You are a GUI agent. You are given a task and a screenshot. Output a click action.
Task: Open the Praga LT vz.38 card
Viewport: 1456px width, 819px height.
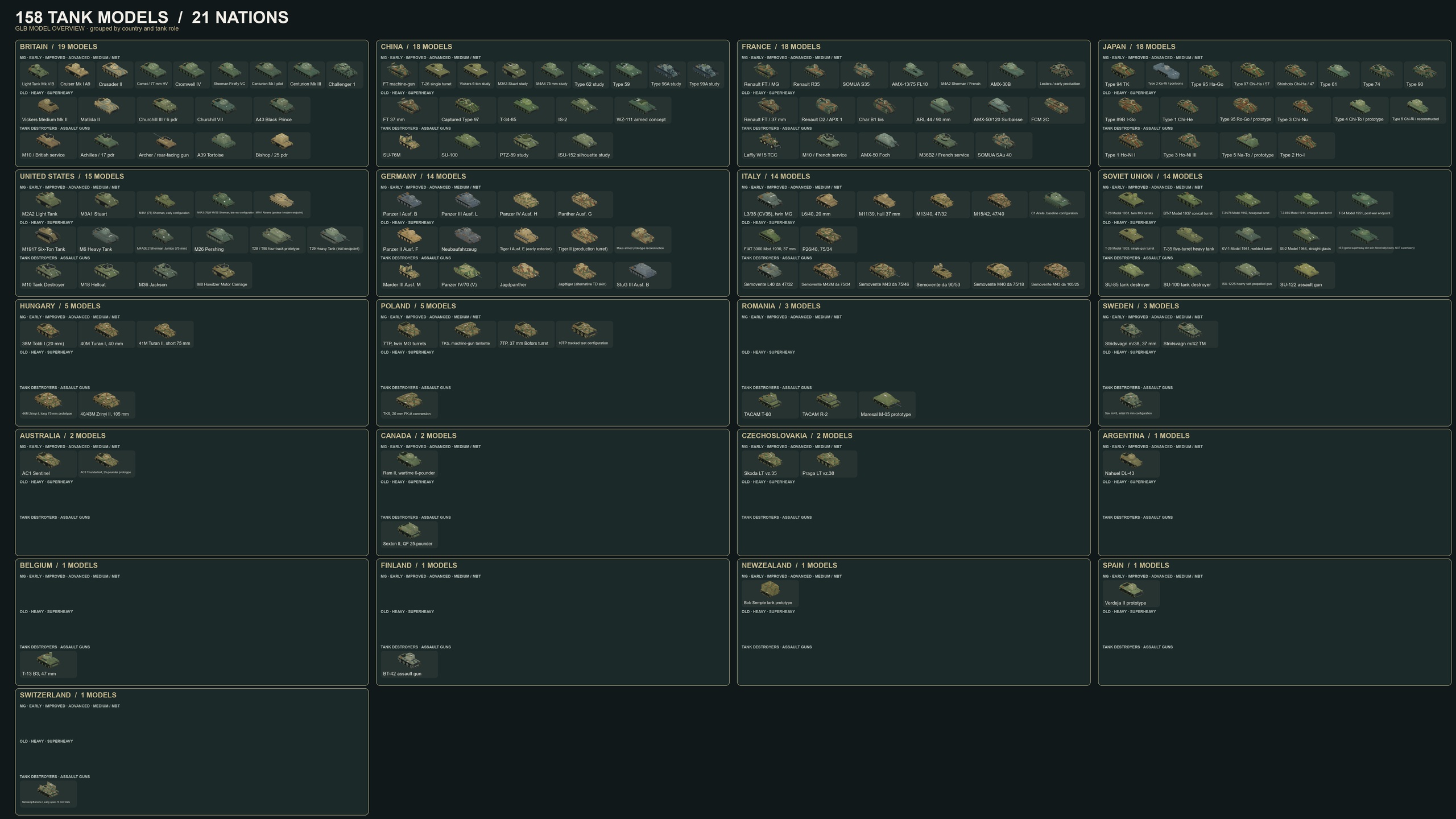point(828,464)
